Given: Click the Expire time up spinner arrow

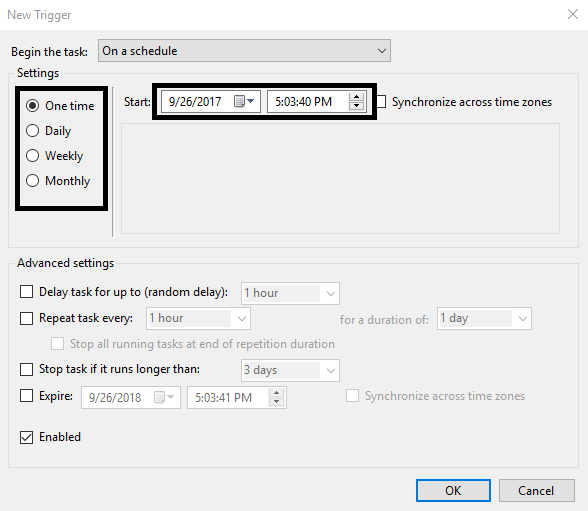Looking at the screenshot, I should 276,393.
